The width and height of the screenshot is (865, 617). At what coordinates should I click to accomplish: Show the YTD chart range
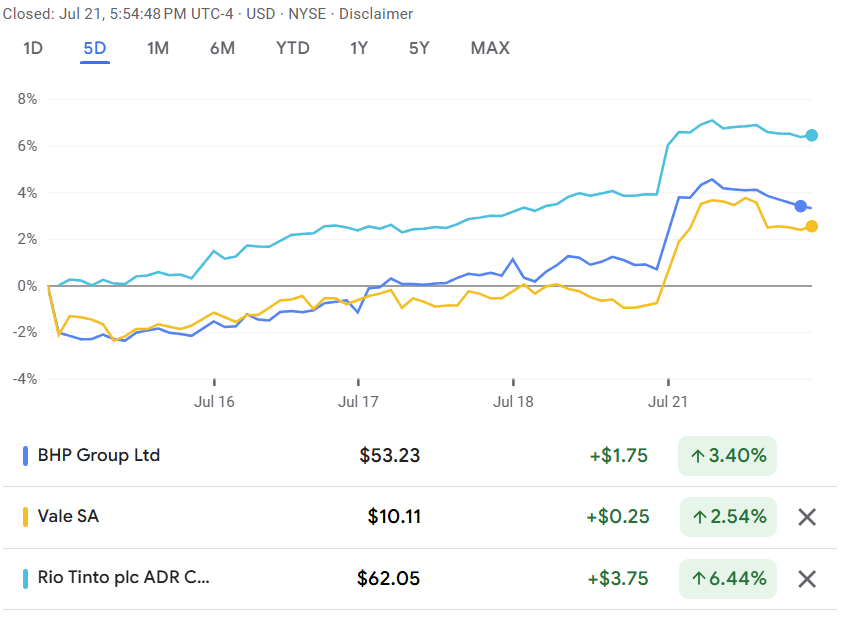[x=293, y=49]
